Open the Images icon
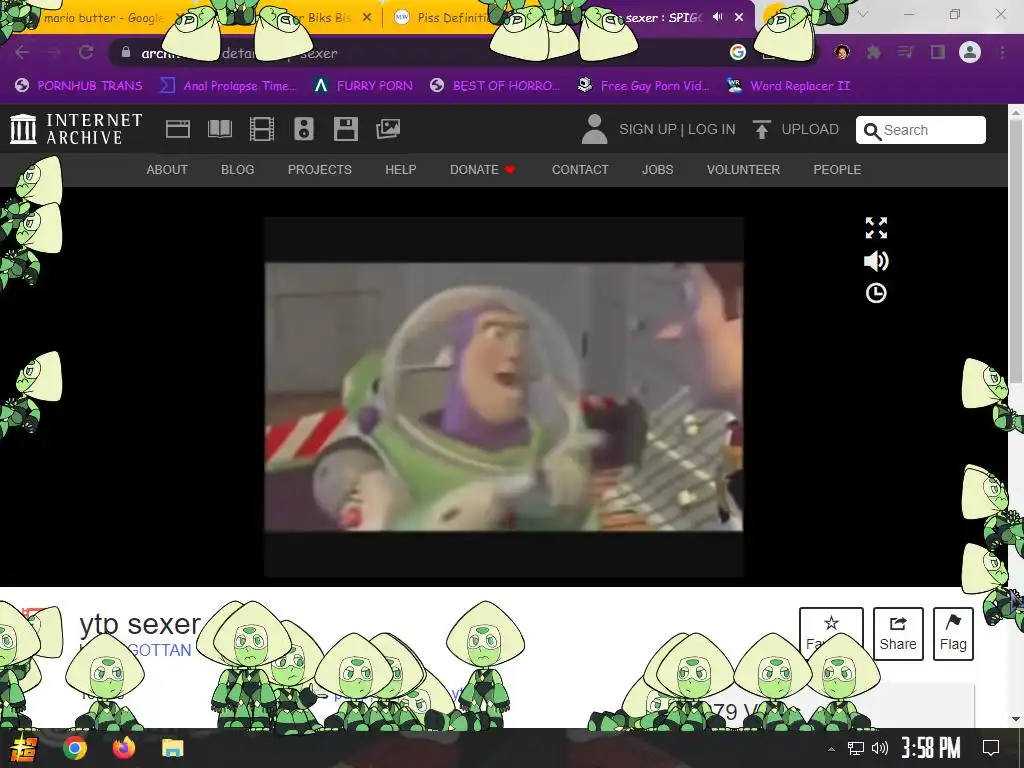 point(388,129)
